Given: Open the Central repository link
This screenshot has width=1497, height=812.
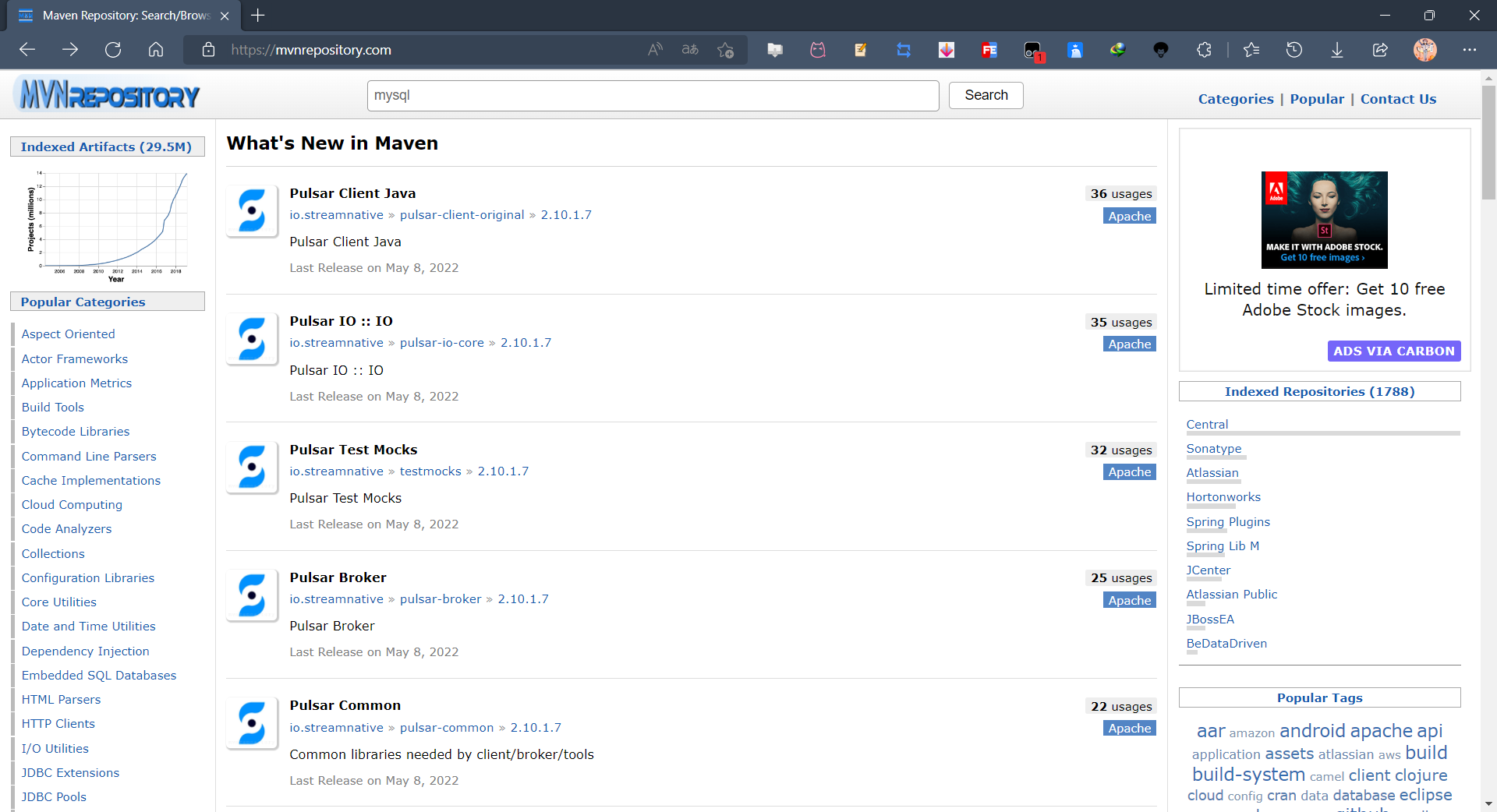Looking at the screenshot, I should coord(1207,425).
